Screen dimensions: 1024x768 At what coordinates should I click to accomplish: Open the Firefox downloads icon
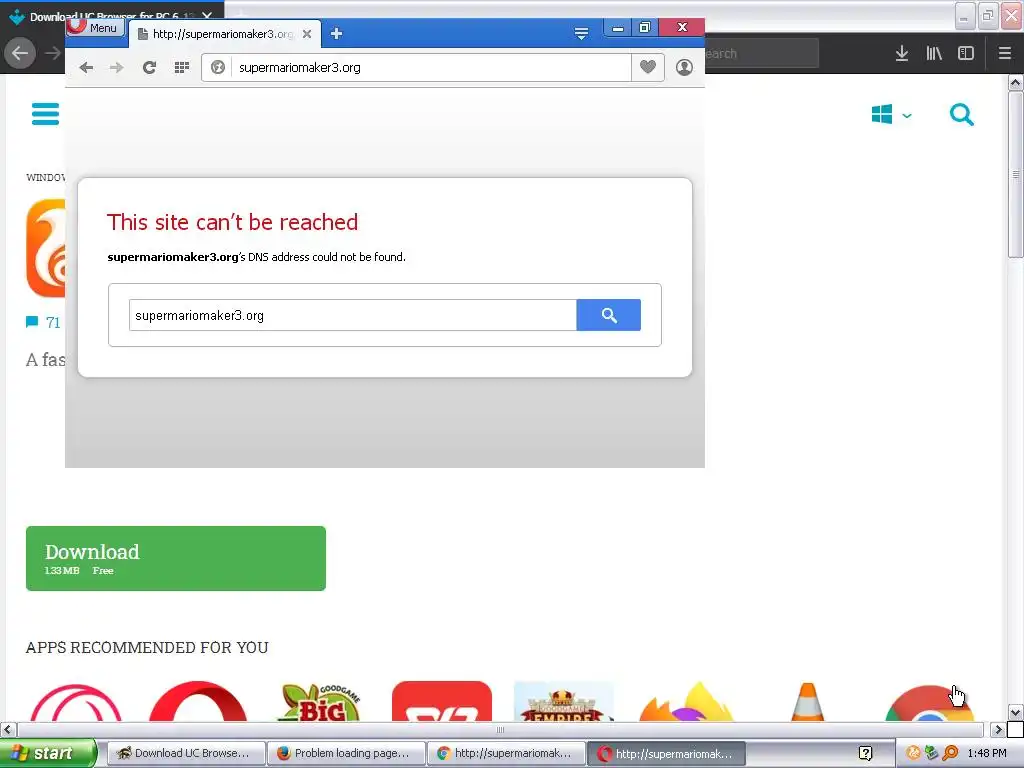[902, 54]
